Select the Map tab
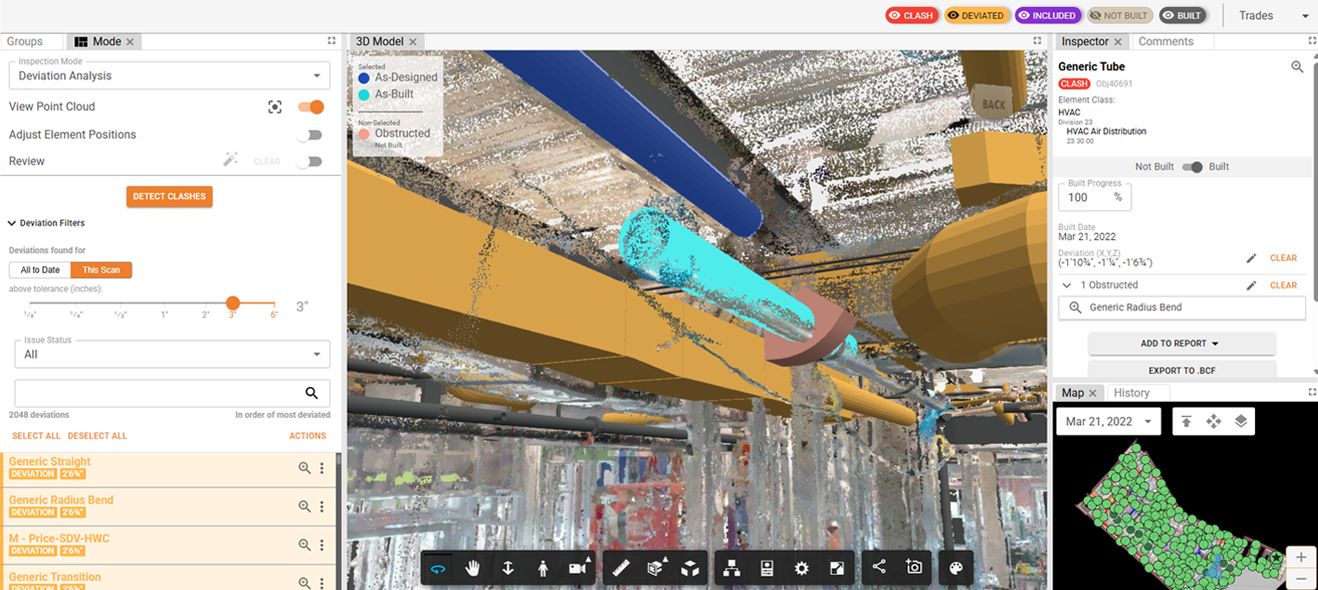The height and width of the screenshot is (590, 1318). (1079, 393)
